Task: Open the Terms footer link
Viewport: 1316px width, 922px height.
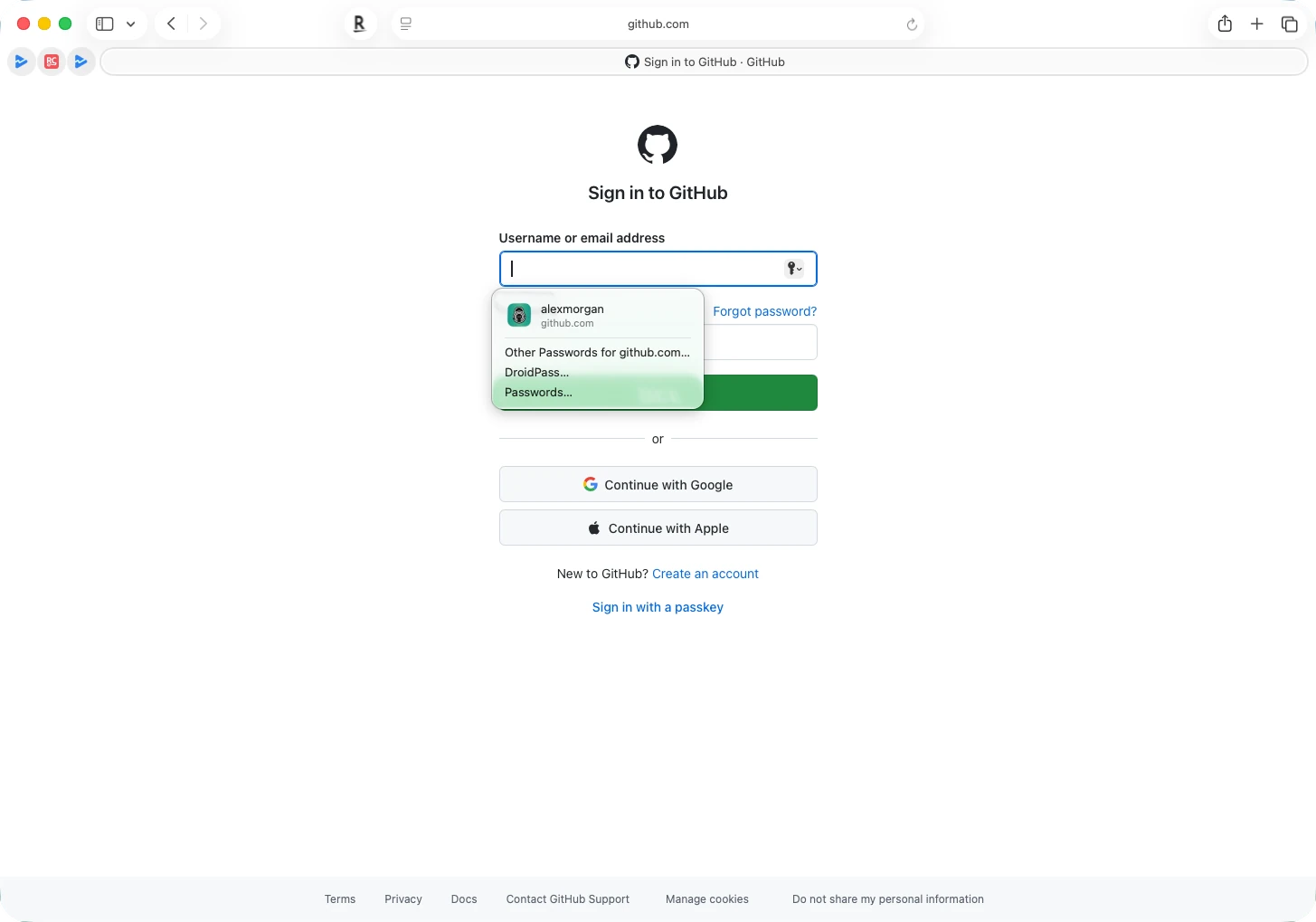Action: click(x=340, y=899)
